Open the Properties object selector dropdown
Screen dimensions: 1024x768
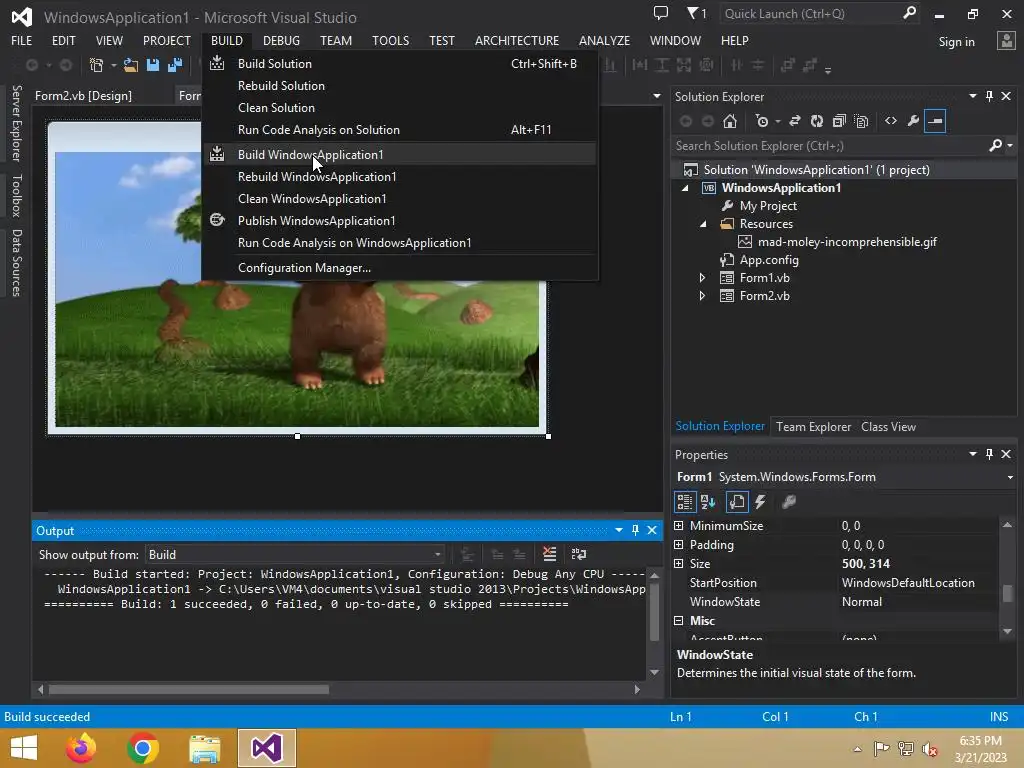(x=1010, y=477)
